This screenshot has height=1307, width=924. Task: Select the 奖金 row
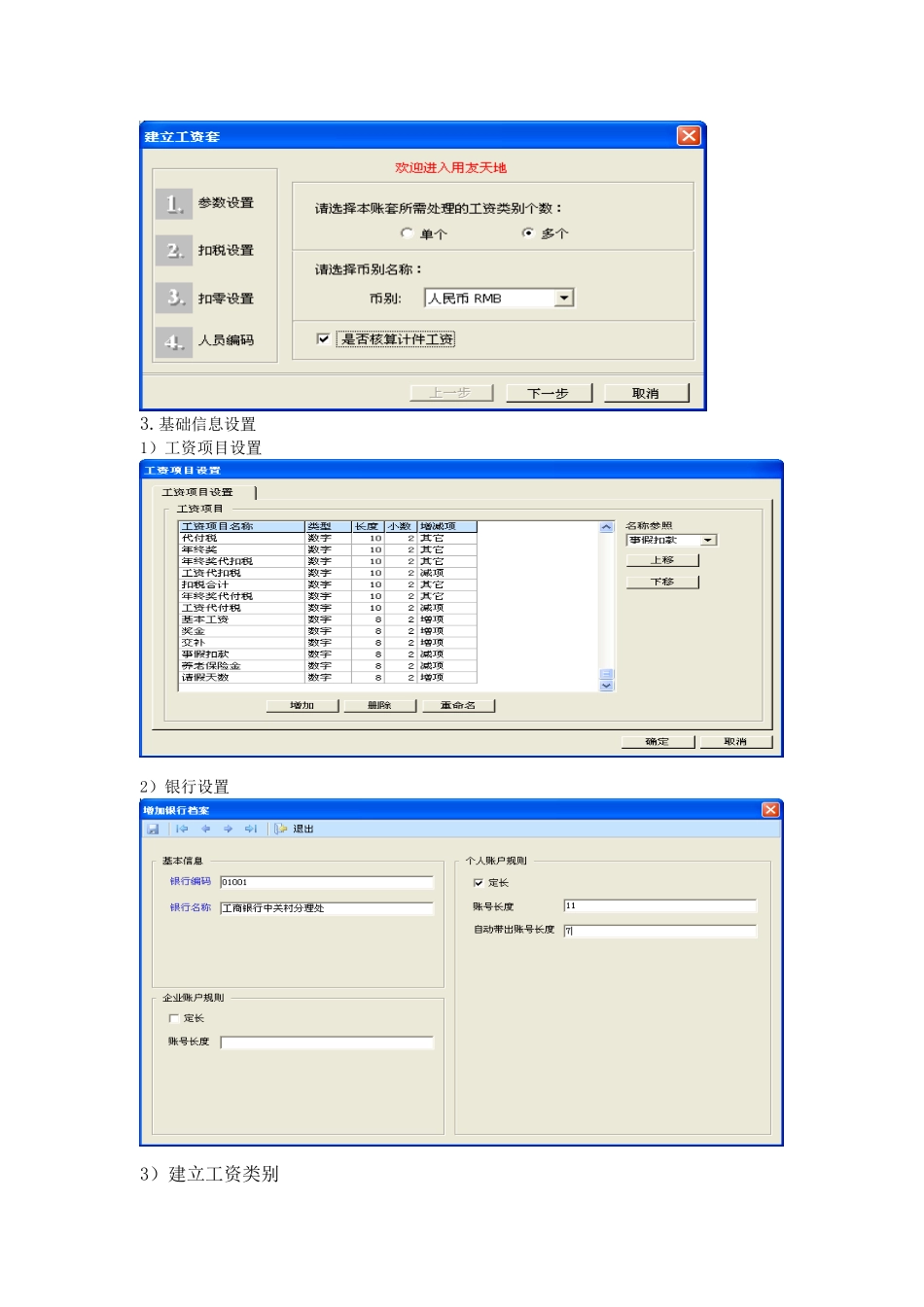coord(328,631)
